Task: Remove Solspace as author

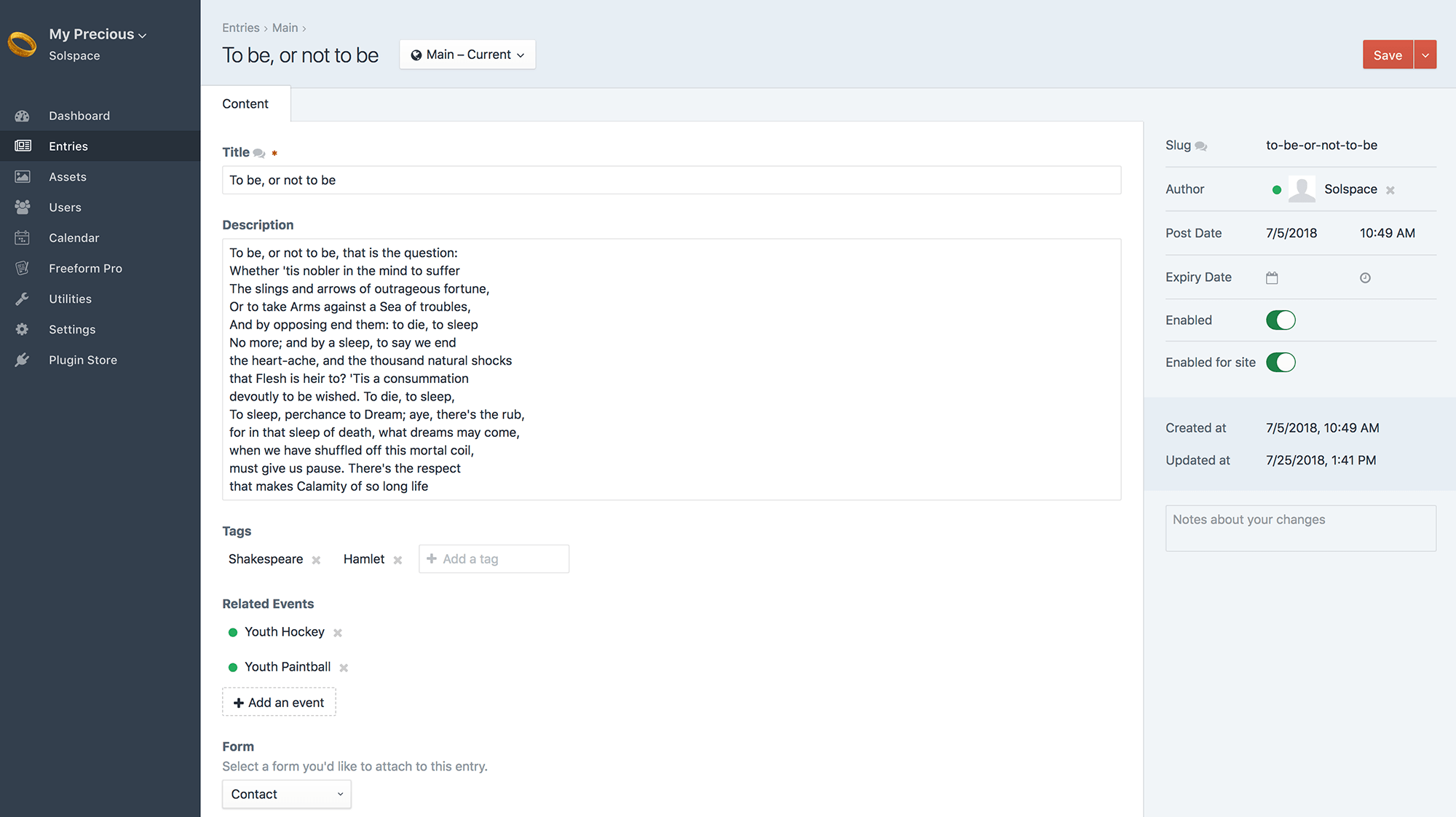Action: 1390,190
